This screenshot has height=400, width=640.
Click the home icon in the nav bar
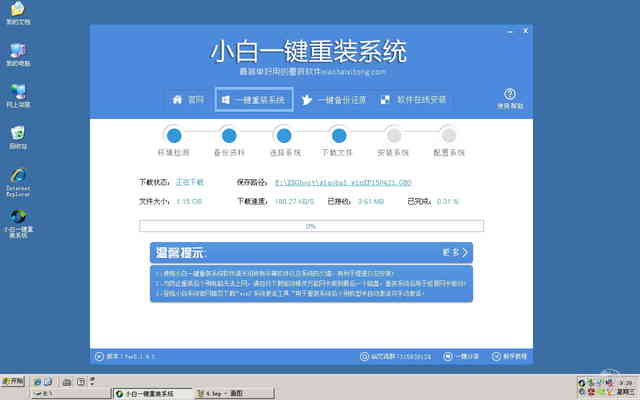(177, 100)
